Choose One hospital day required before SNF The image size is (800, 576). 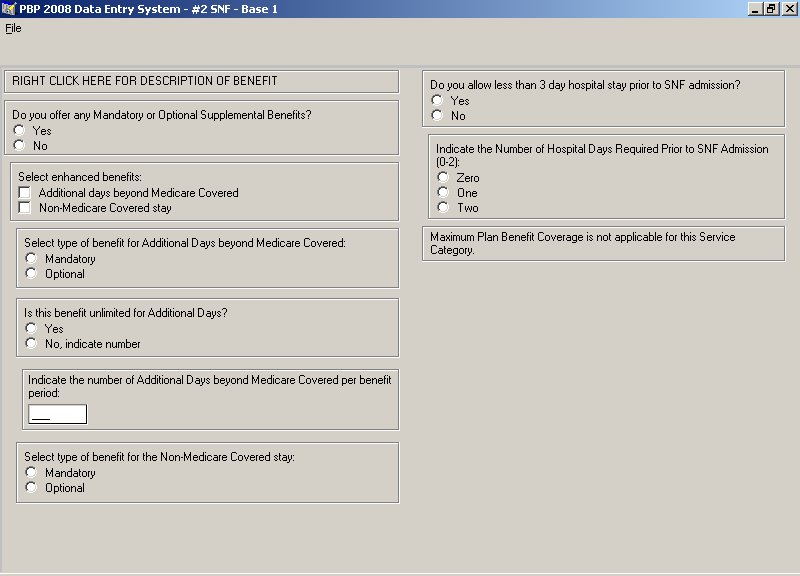pos(443,193)
